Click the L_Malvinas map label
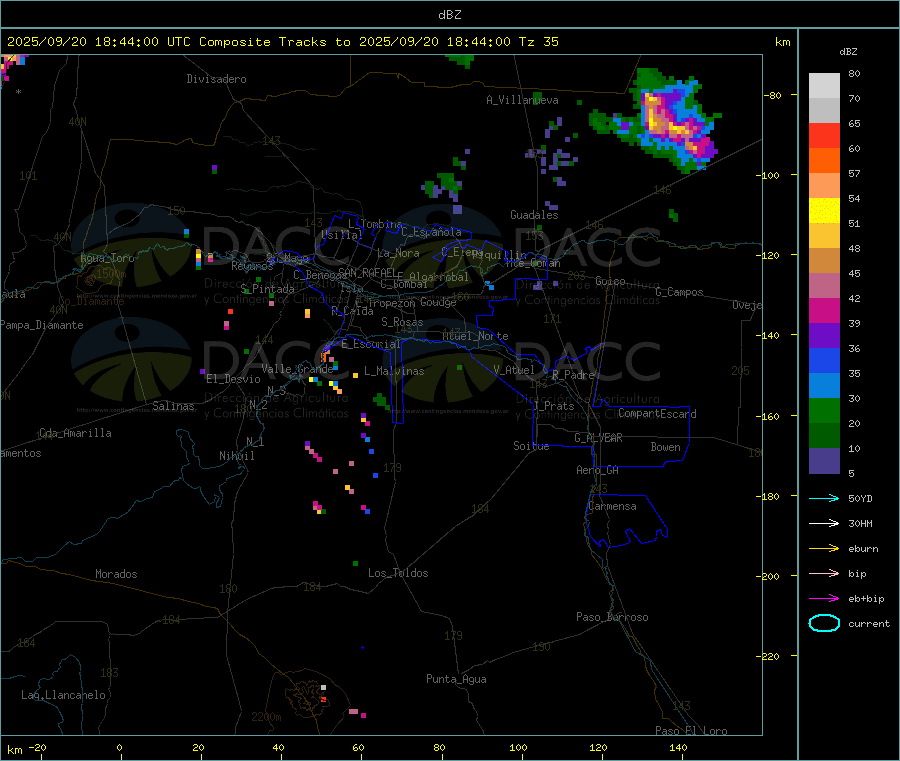The width and height of the screenshot is (900, 761). click(394, 371)
